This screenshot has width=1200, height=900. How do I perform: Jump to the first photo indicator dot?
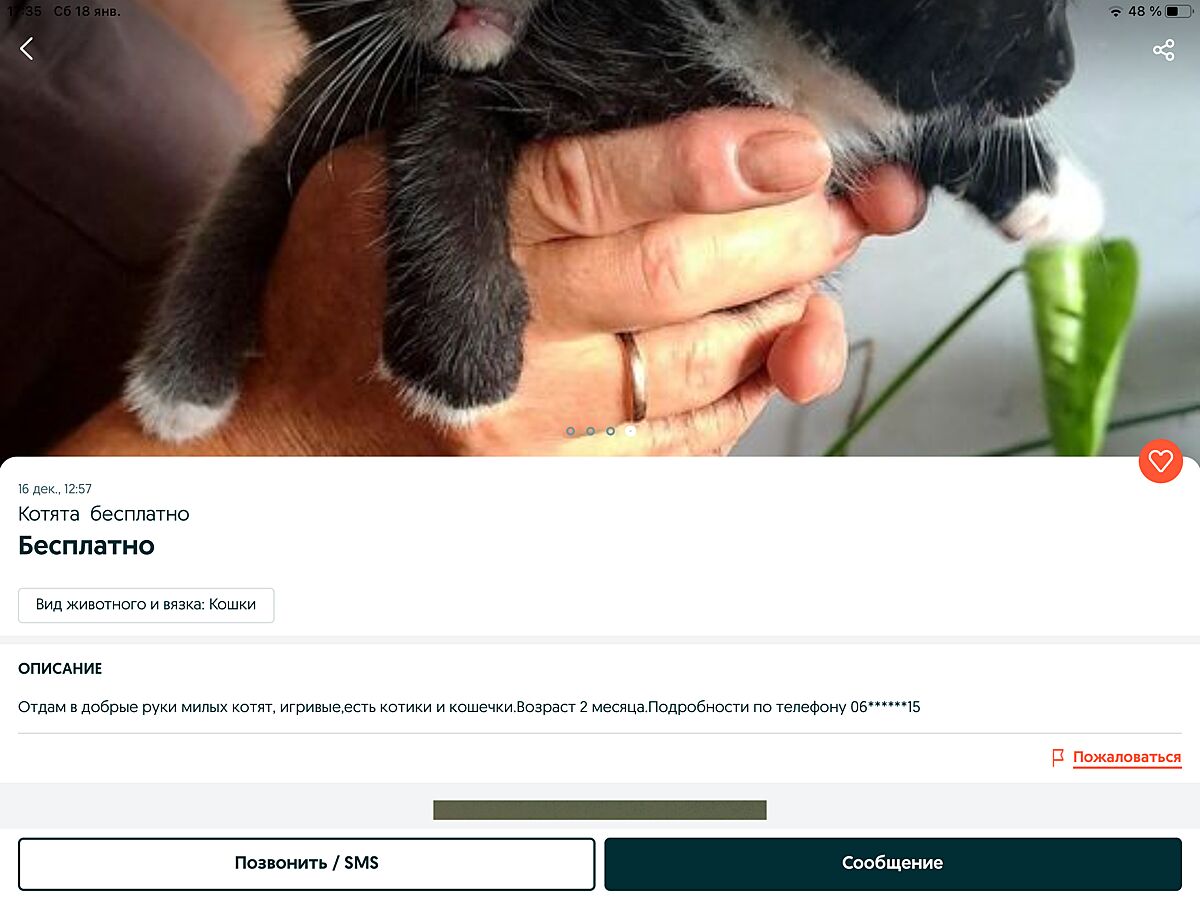click(x=570, y=431)
